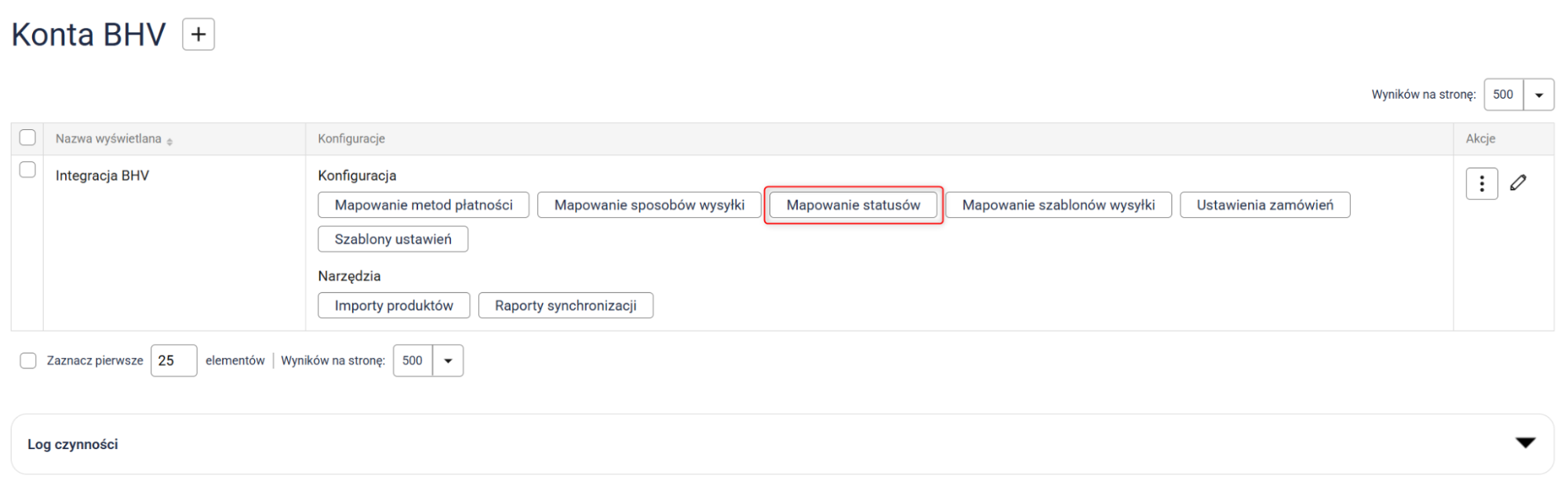1568x489 pixels.
Task: Open Mapowanie metod płatności
Action: (x=424, y=205)
